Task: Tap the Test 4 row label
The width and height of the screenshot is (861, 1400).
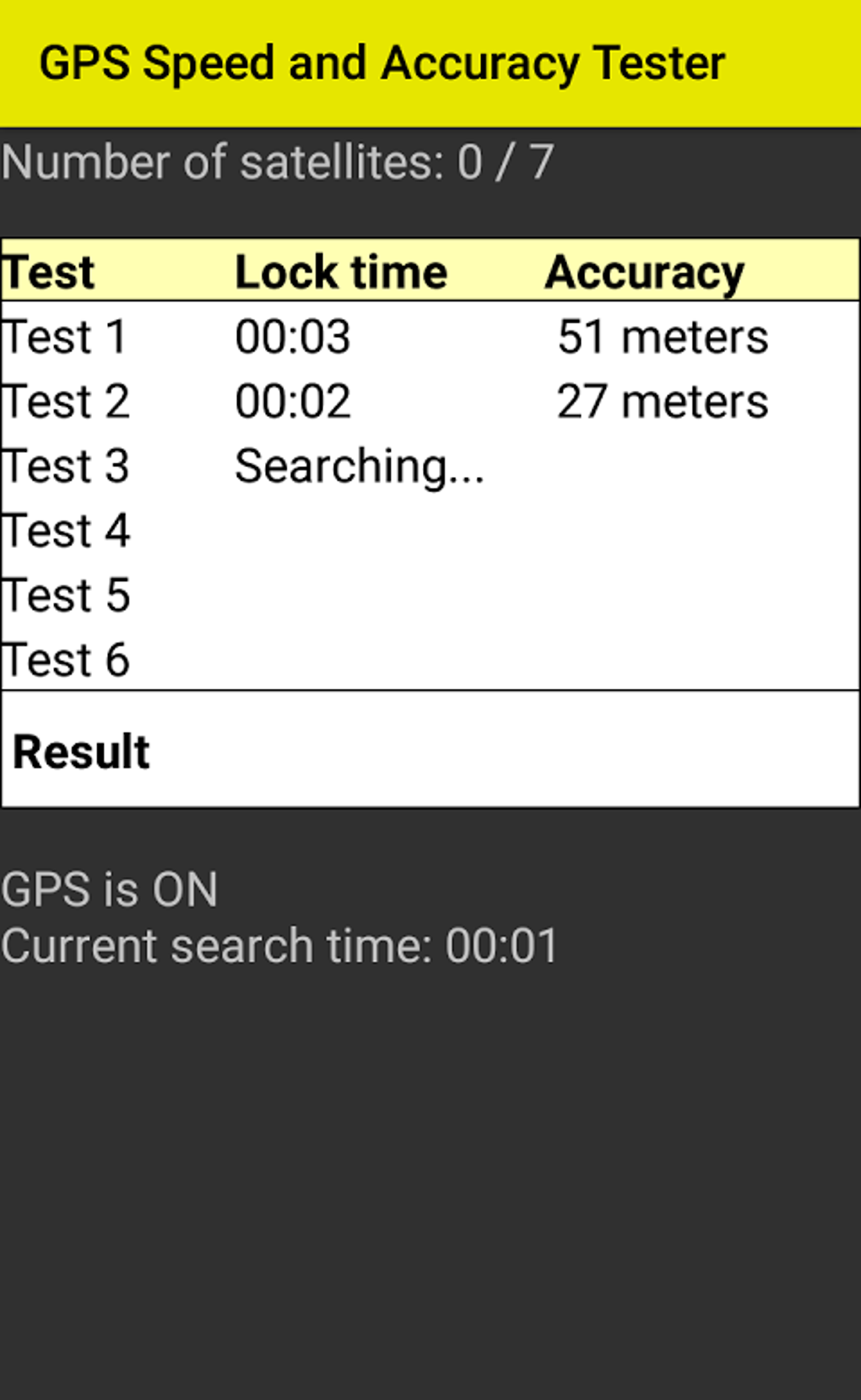Action: pos(66,531)
